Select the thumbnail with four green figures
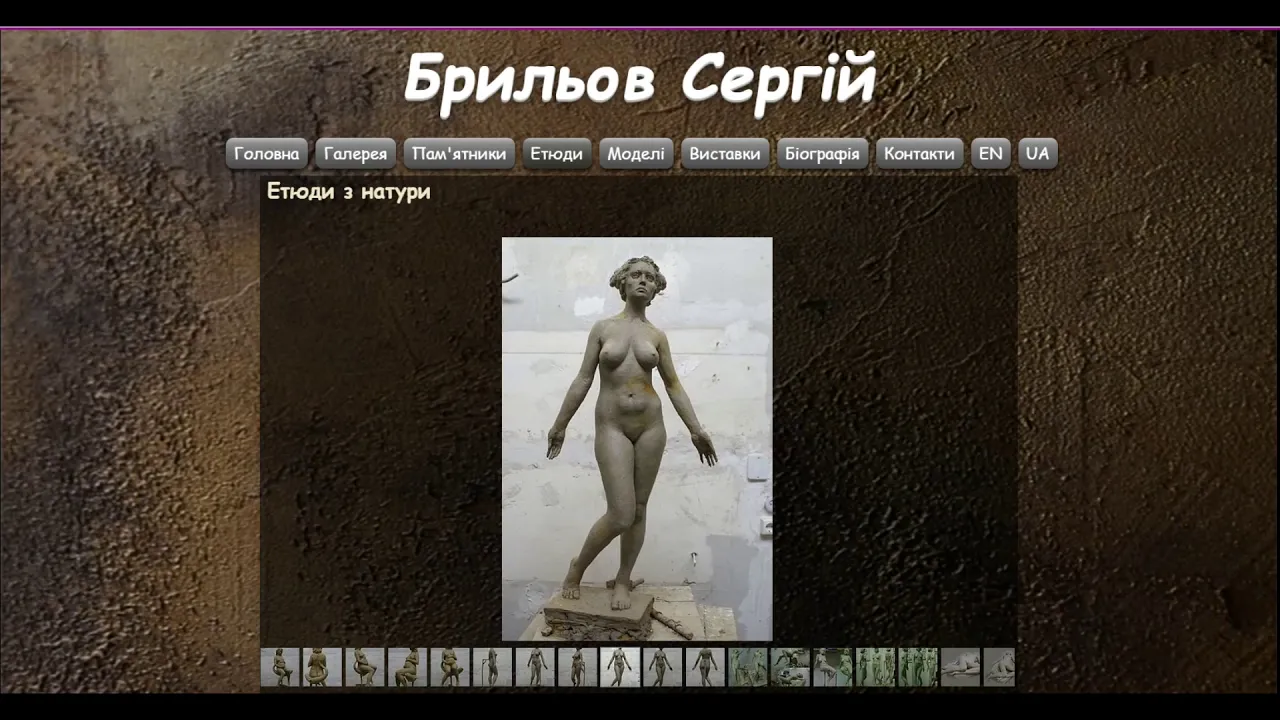The image size is (1280, 720). pyautogui.click(x=918, y=667)
